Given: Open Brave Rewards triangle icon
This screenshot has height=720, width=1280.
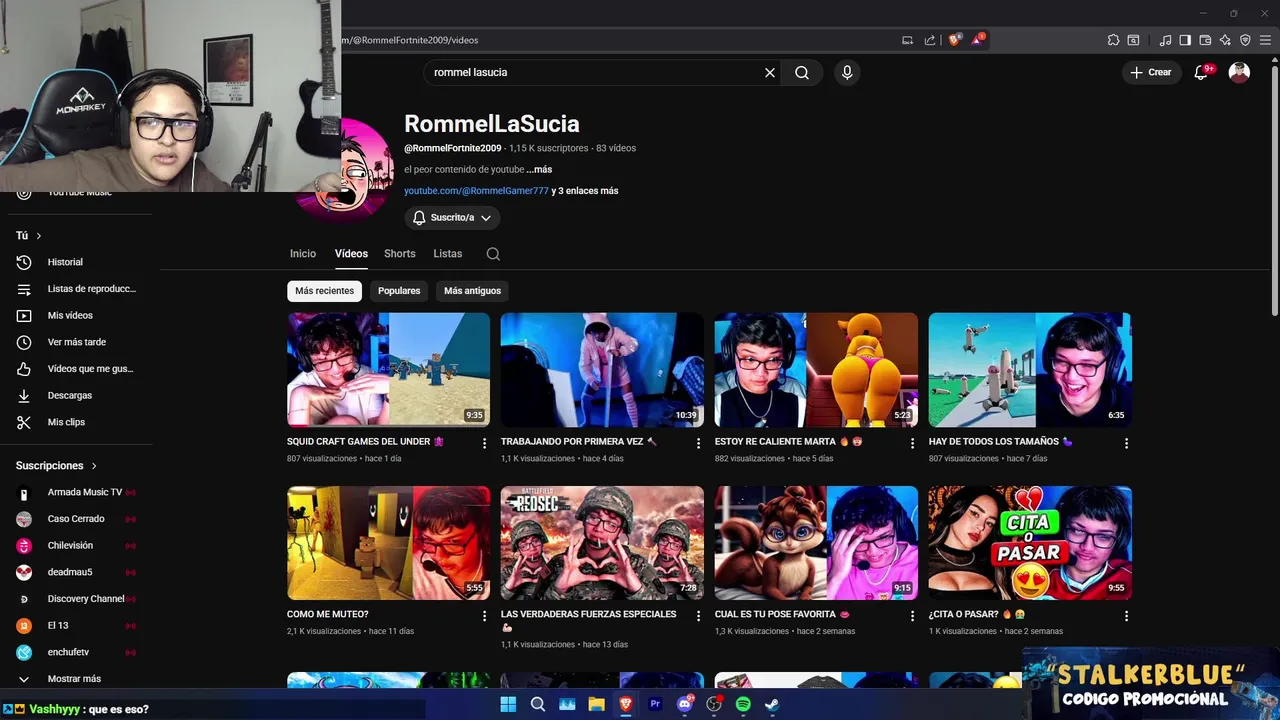Looking at the screenshot, I should tap(978, 40).
